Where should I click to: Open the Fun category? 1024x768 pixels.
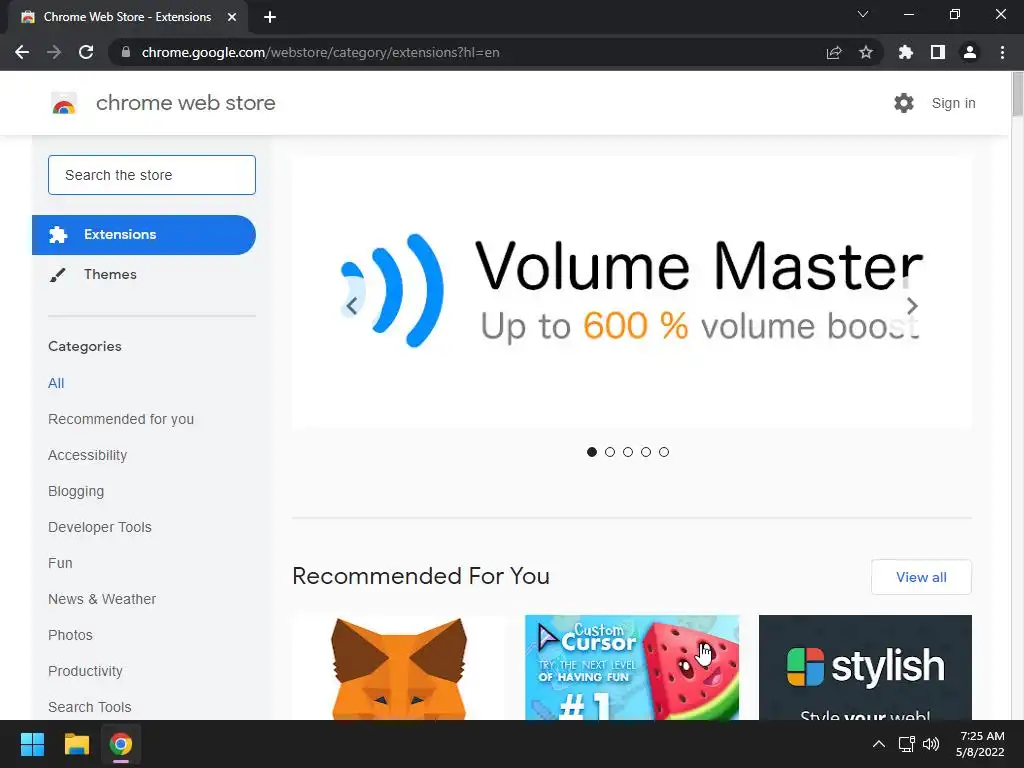point(60,563)
